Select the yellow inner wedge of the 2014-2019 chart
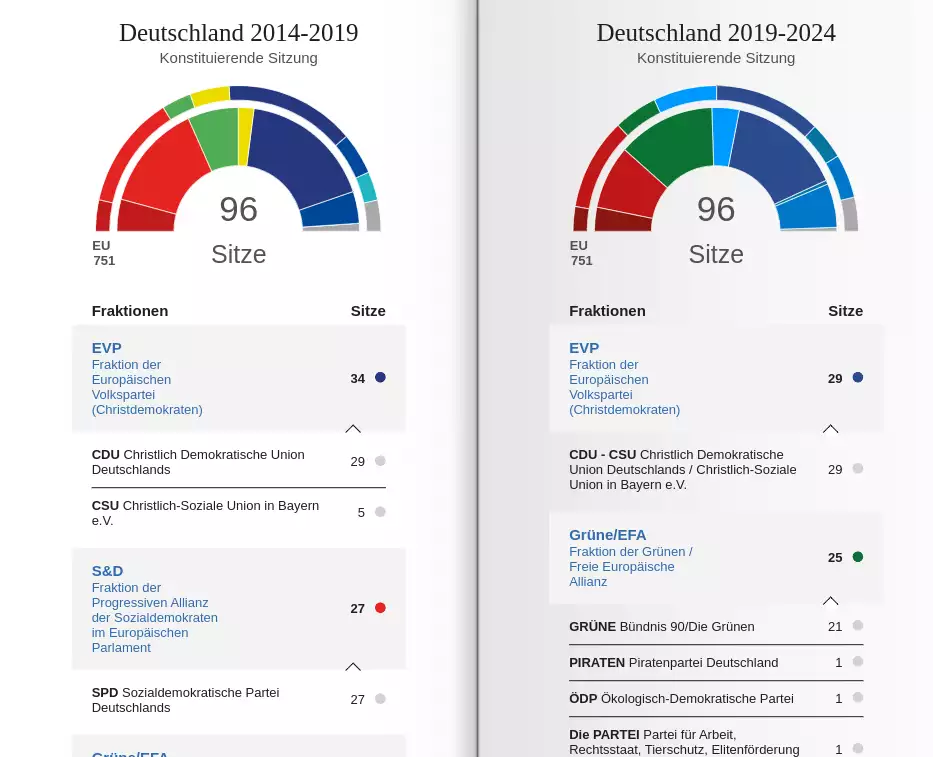 (245, 137)
